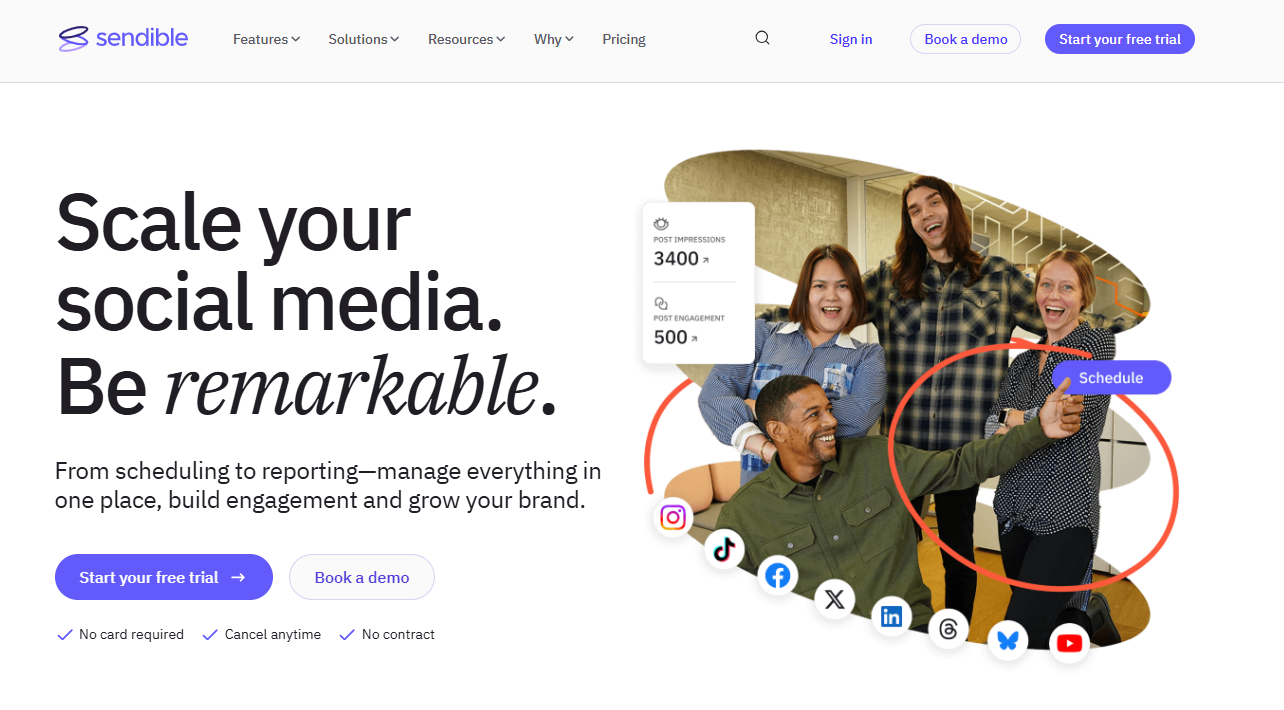Expand the Why menu

tap(554, 39)
